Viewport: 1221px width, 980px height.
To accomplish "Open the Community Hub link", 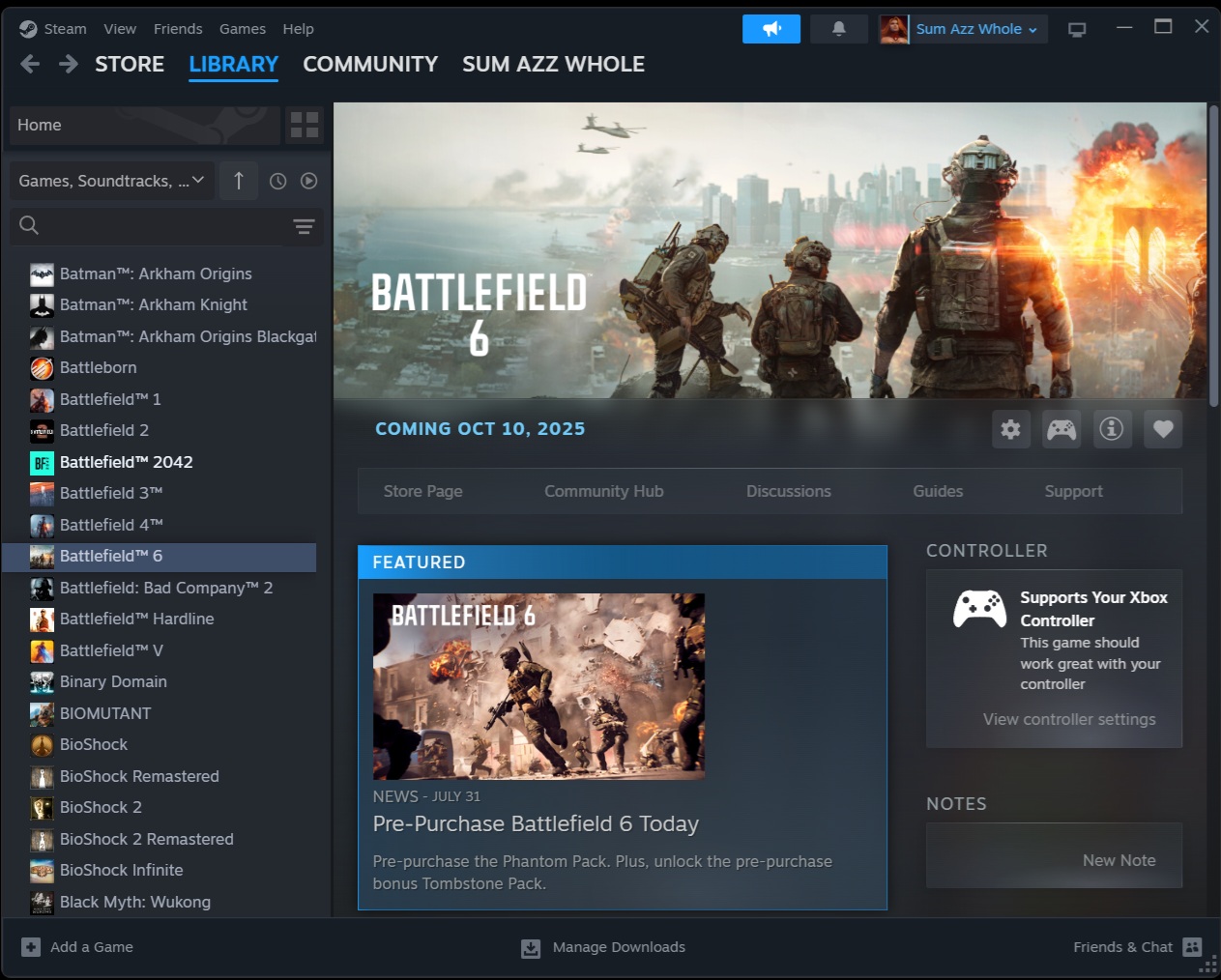I will [x=603, y=491].
